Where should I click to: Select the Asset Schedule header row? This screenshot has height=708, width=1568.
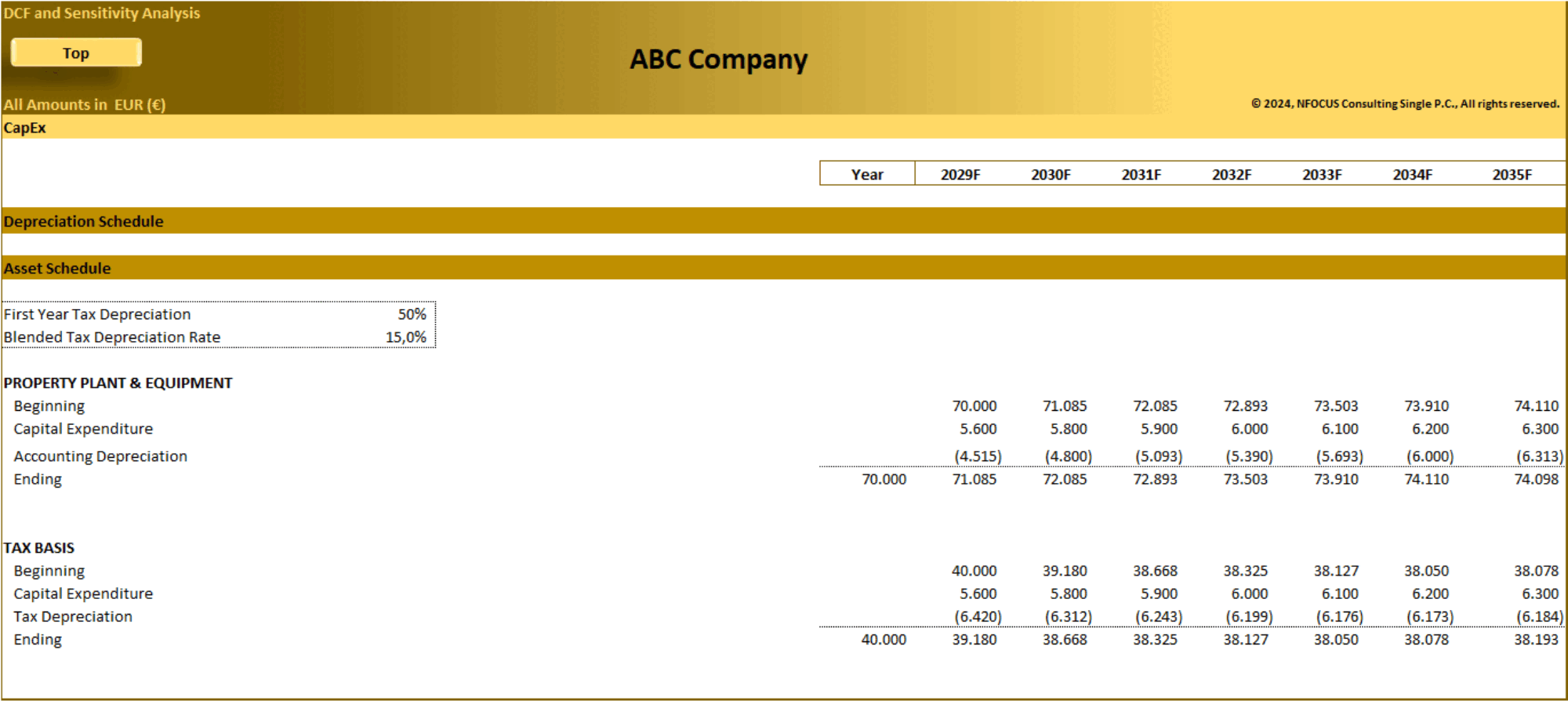[784, 268]
